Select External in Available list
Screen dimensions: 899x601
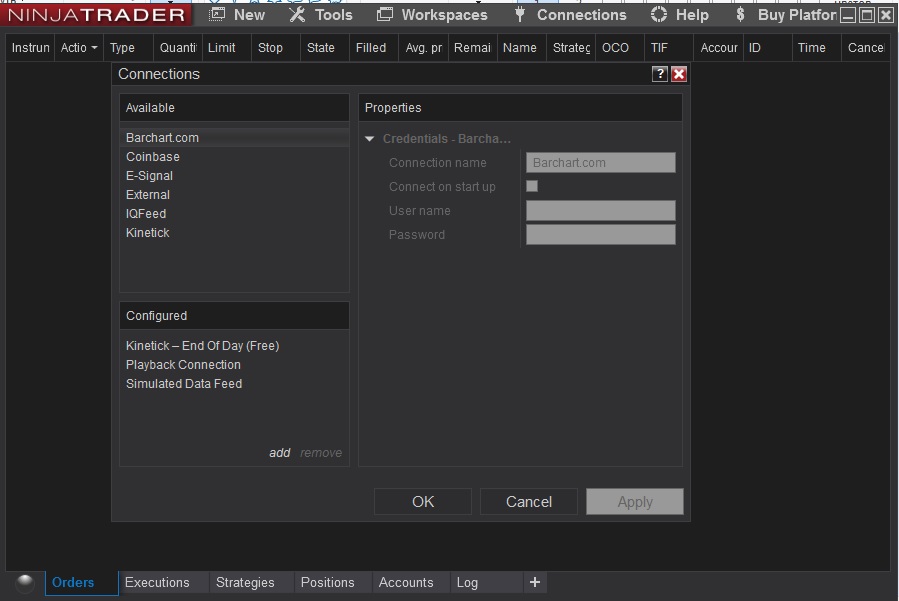tap(234, 194)
